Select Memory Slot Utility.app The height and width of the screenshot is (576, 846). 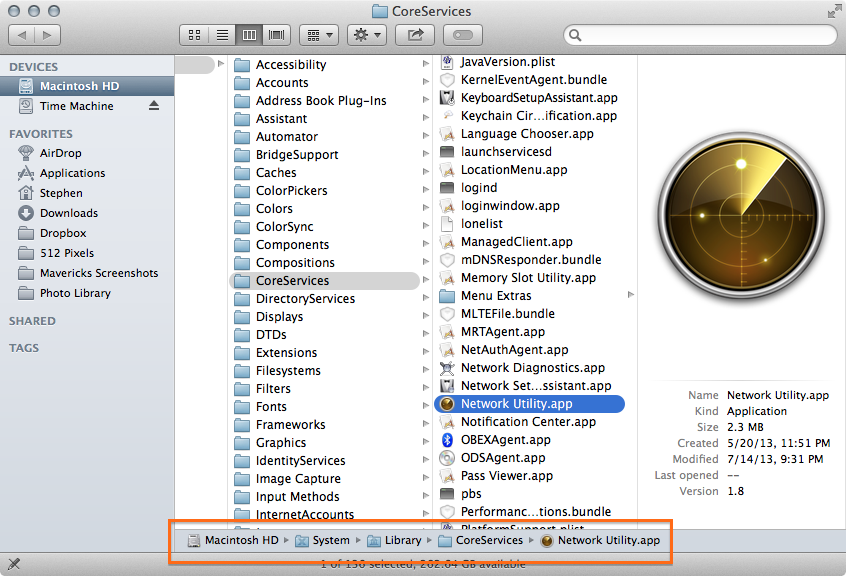pyautogui.click(x=531, y=278)
